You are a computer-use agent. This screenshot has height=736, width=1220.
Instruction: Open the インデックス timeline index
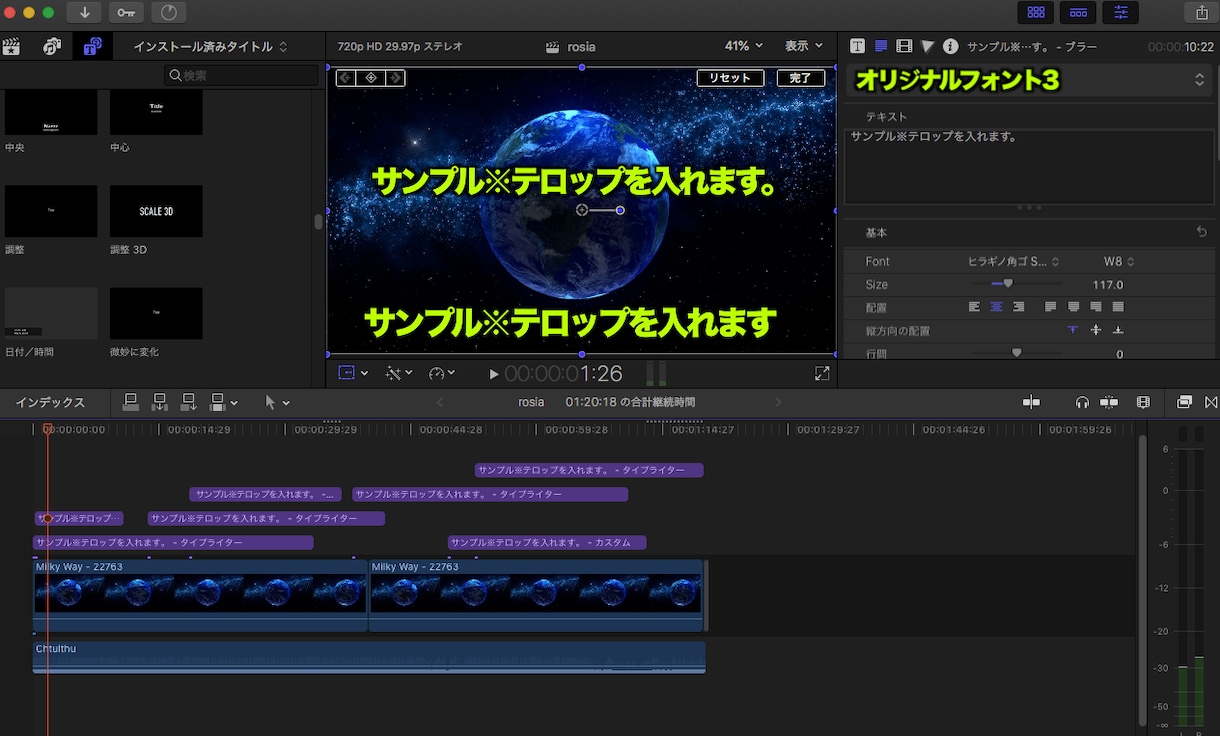tap(50, 402)
